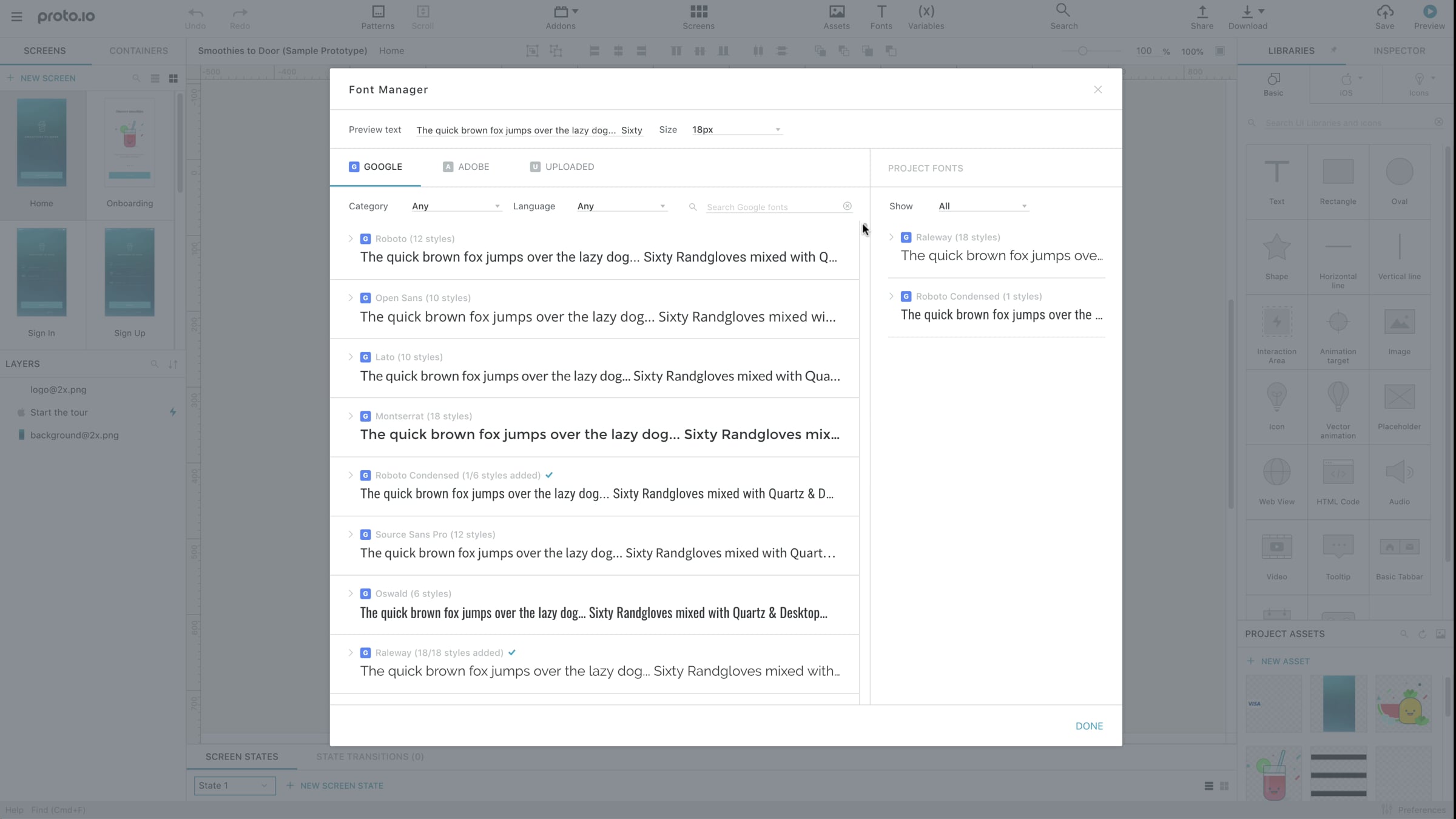Switch screens panel to list view
Screen dimensions: 1456x819
click(x=155, y=78)
